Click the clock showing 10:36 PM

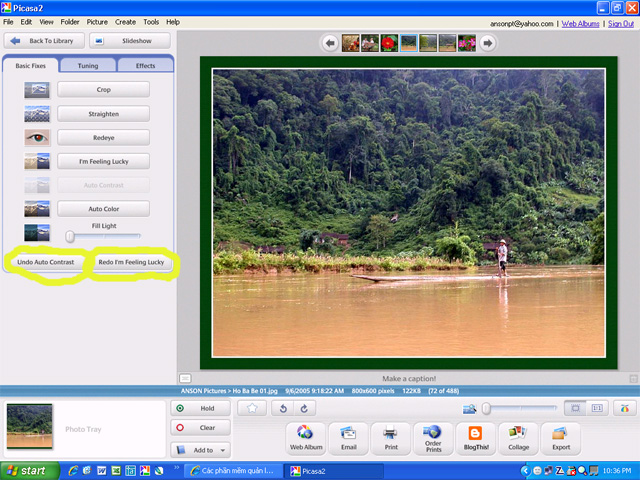coord(616,471)
